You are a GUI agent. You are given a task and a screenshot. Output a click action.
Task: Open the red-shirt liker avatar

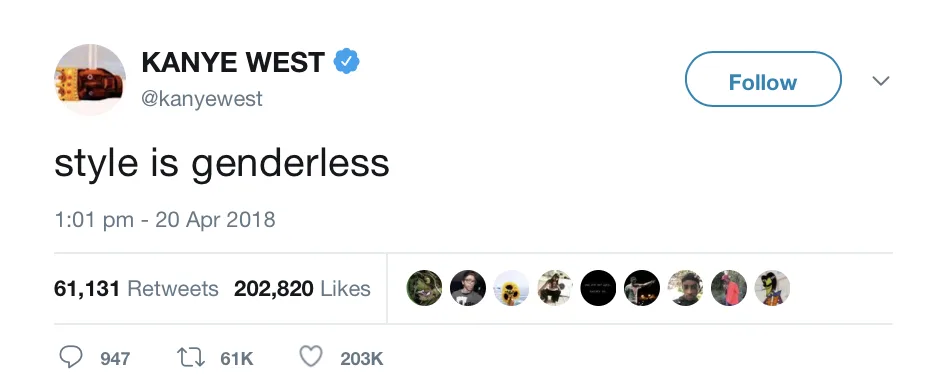click(x=729, y=288)
